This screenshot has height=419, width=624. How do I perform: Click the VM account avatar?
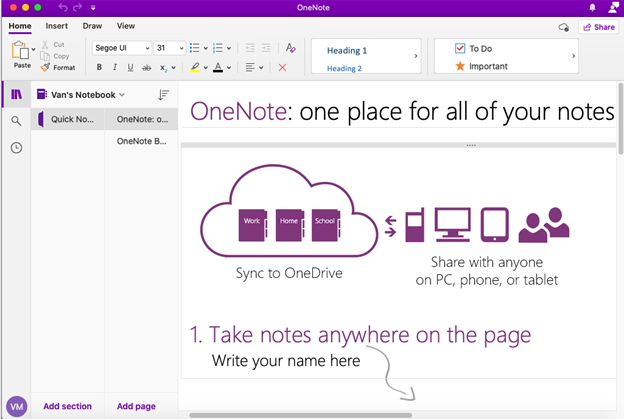[17, 406]
